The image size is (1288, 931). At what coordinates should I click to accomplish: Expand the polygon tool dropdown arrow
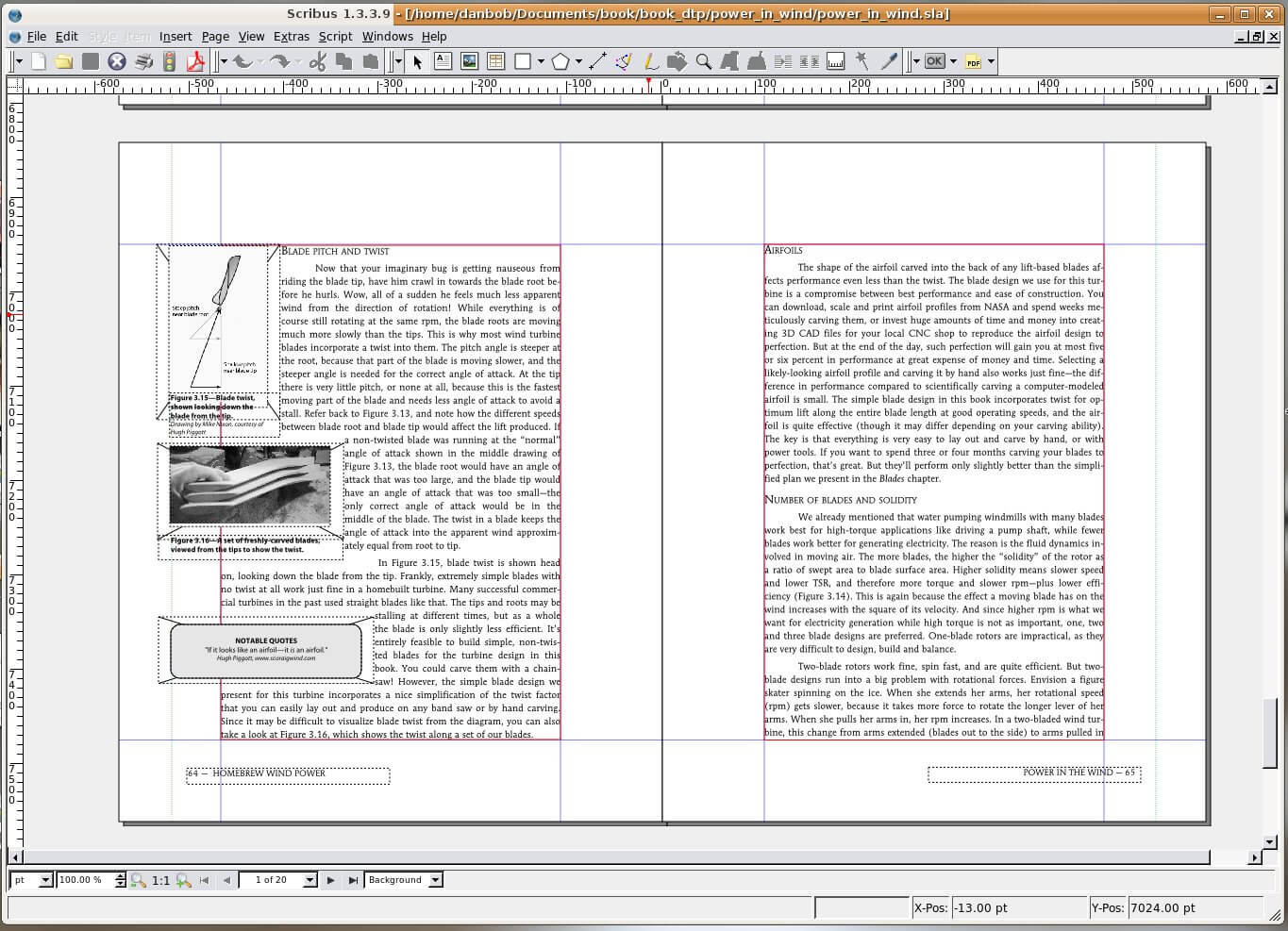point(578,62)
